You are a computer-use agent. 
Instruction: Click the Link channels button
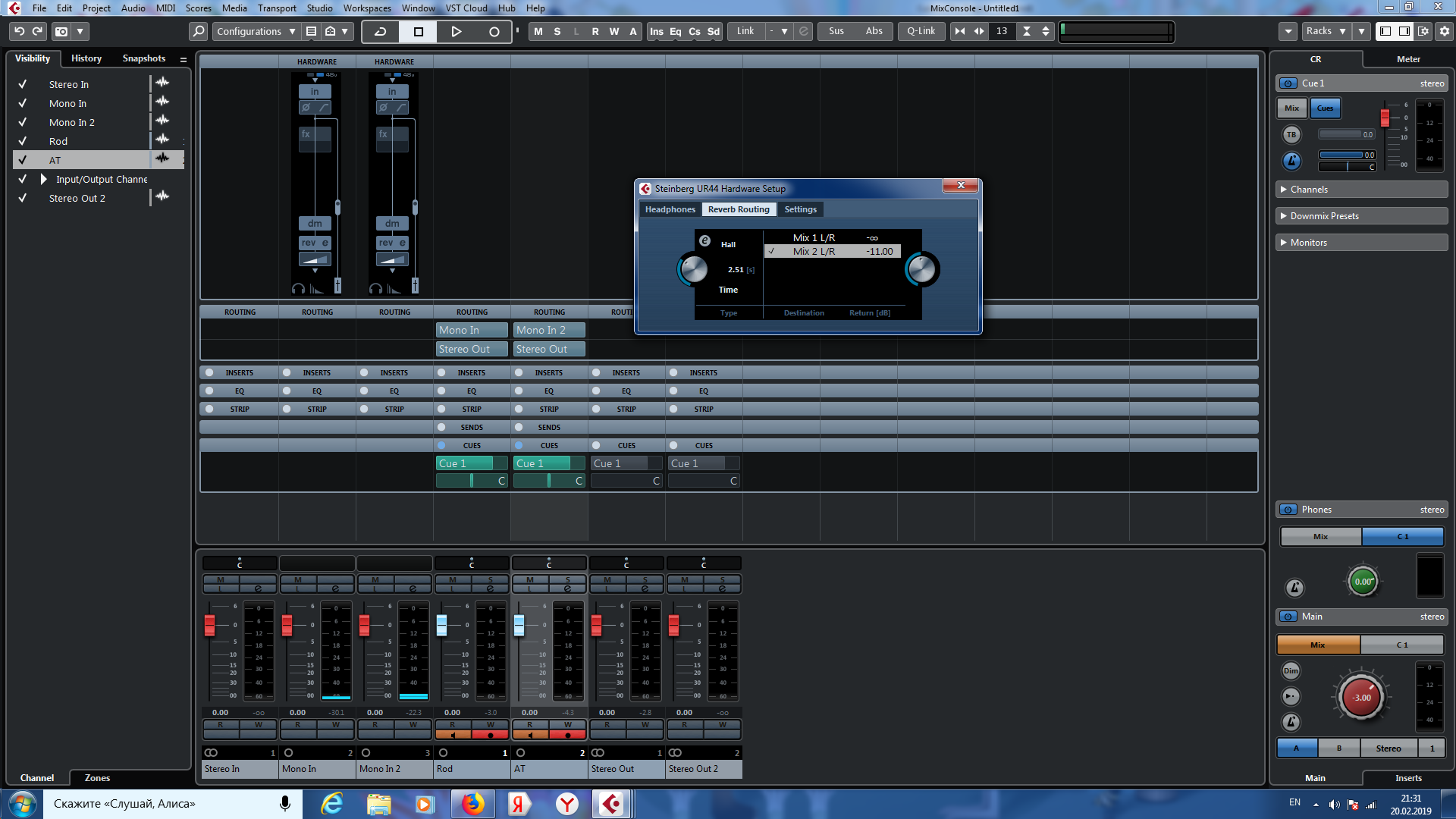click(x=745, y=31)
